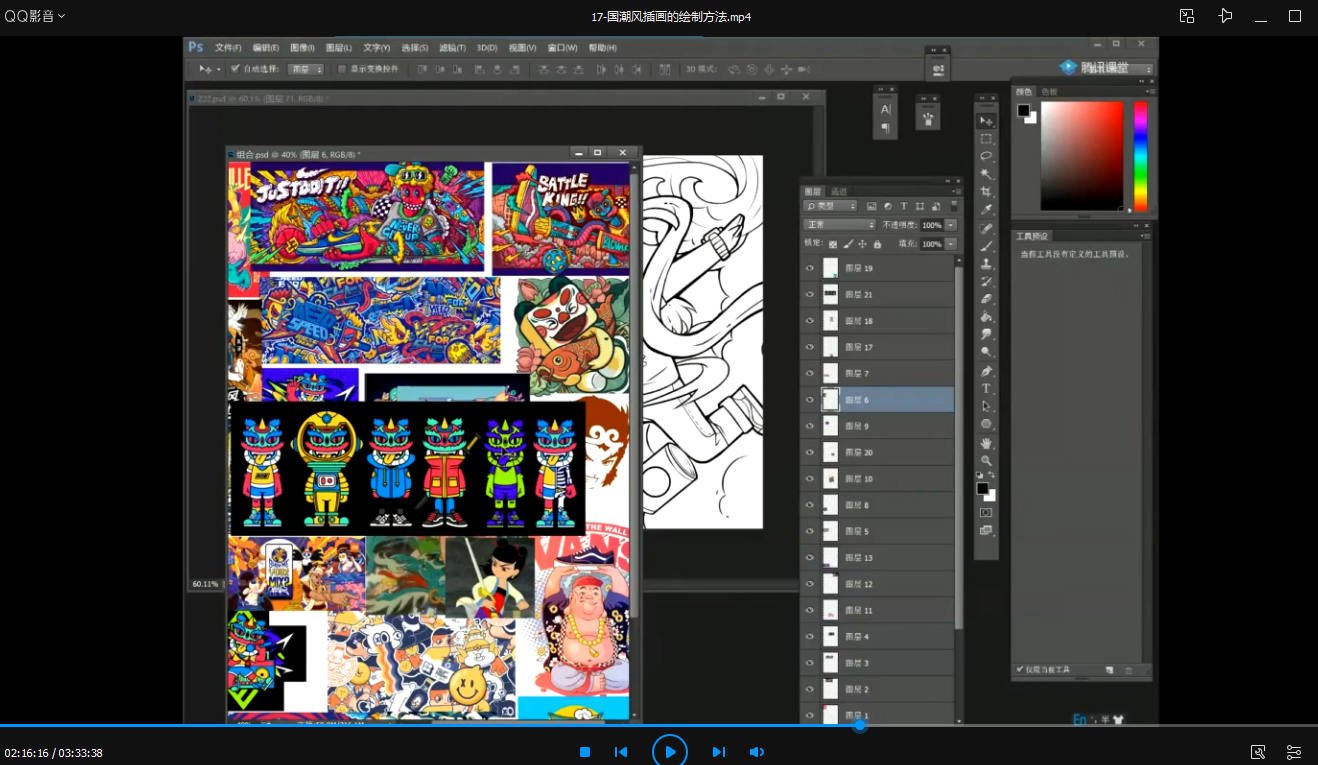Toggle visibility of layer 图层 6
Screen dimensions: 1318x765
click(x=810, y=400)
